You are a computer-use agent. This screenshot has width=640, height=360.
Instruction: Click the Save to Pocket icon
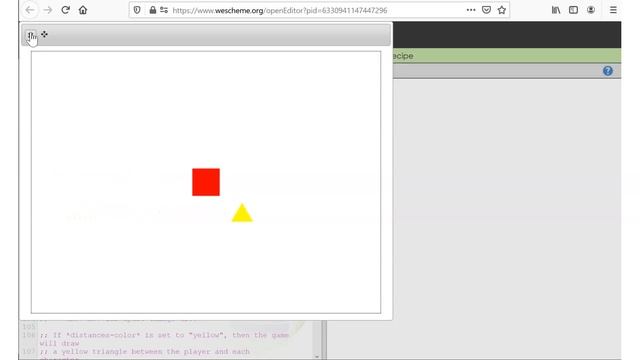click(486, 10)
